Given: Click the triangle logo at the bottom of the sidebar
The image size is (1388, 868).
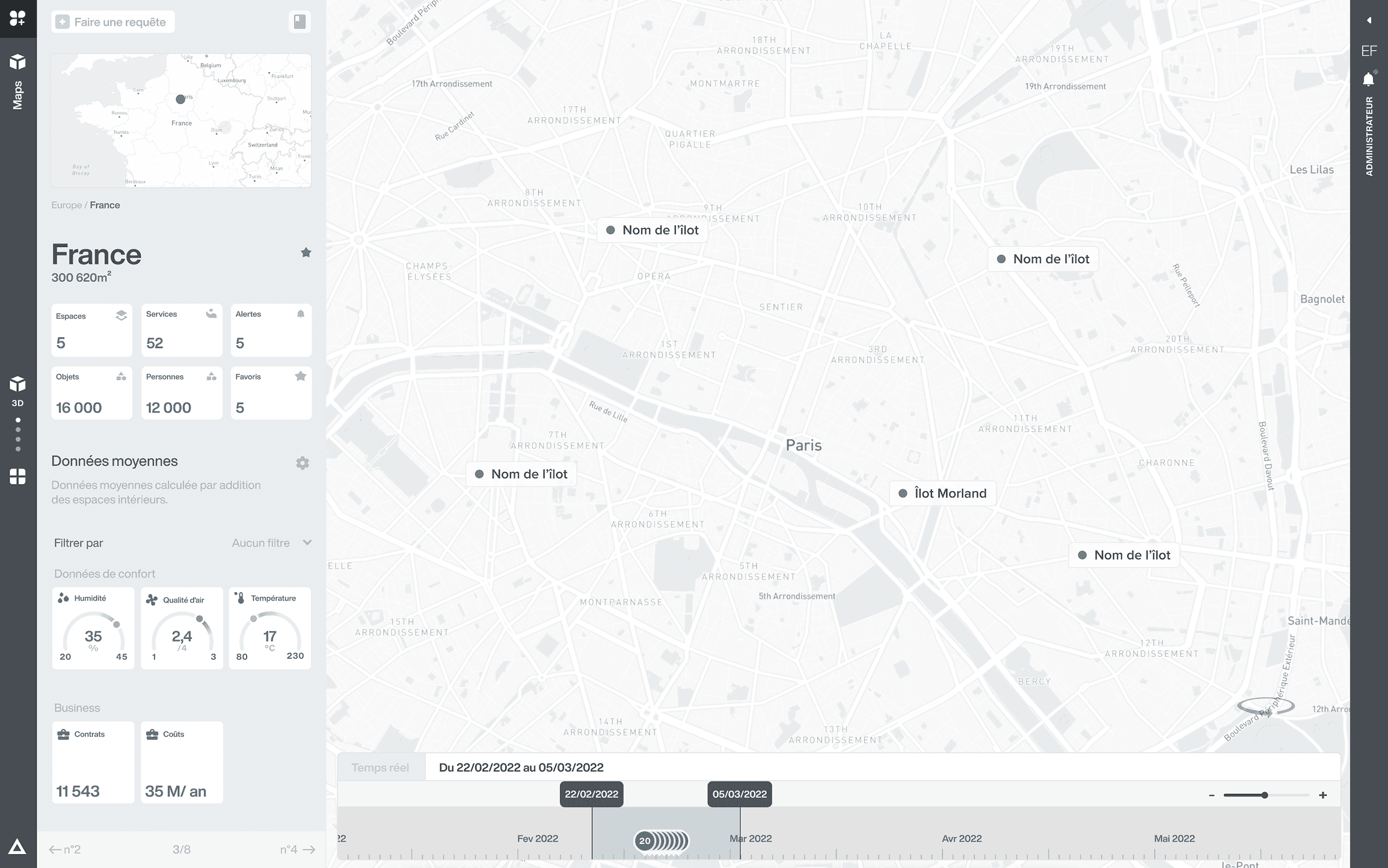Looking at the screenshot, I should [17, 847].
